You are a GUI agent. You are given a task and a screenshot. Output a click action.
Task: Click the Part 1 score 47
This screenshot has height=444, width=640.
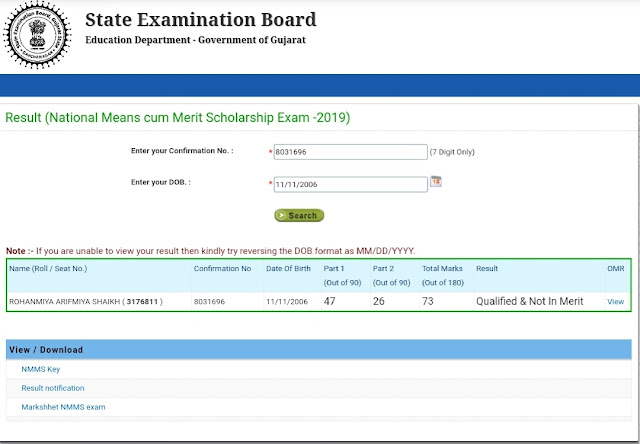pyautogui.click(x=329, y=301)
